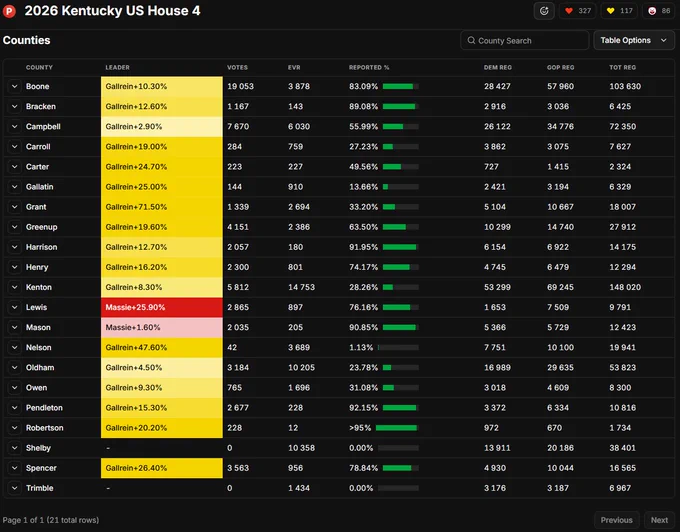Click the Gallrein+26.40% Spencer leader cell

(162, 468)
